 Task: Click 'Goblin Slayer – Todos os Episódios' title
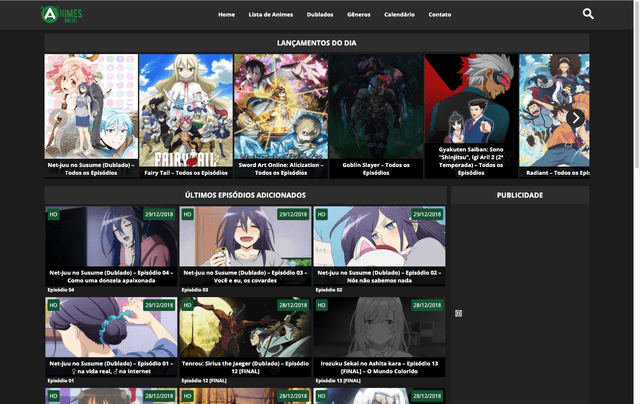click(x=376, y=169)
